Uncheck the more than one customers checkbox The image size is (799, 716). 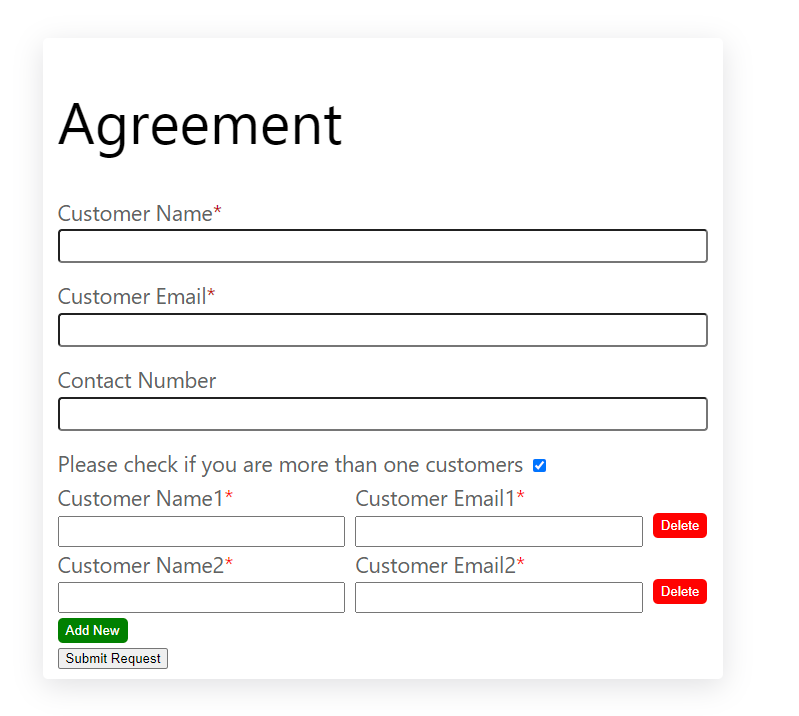click(x=540, y=465)
